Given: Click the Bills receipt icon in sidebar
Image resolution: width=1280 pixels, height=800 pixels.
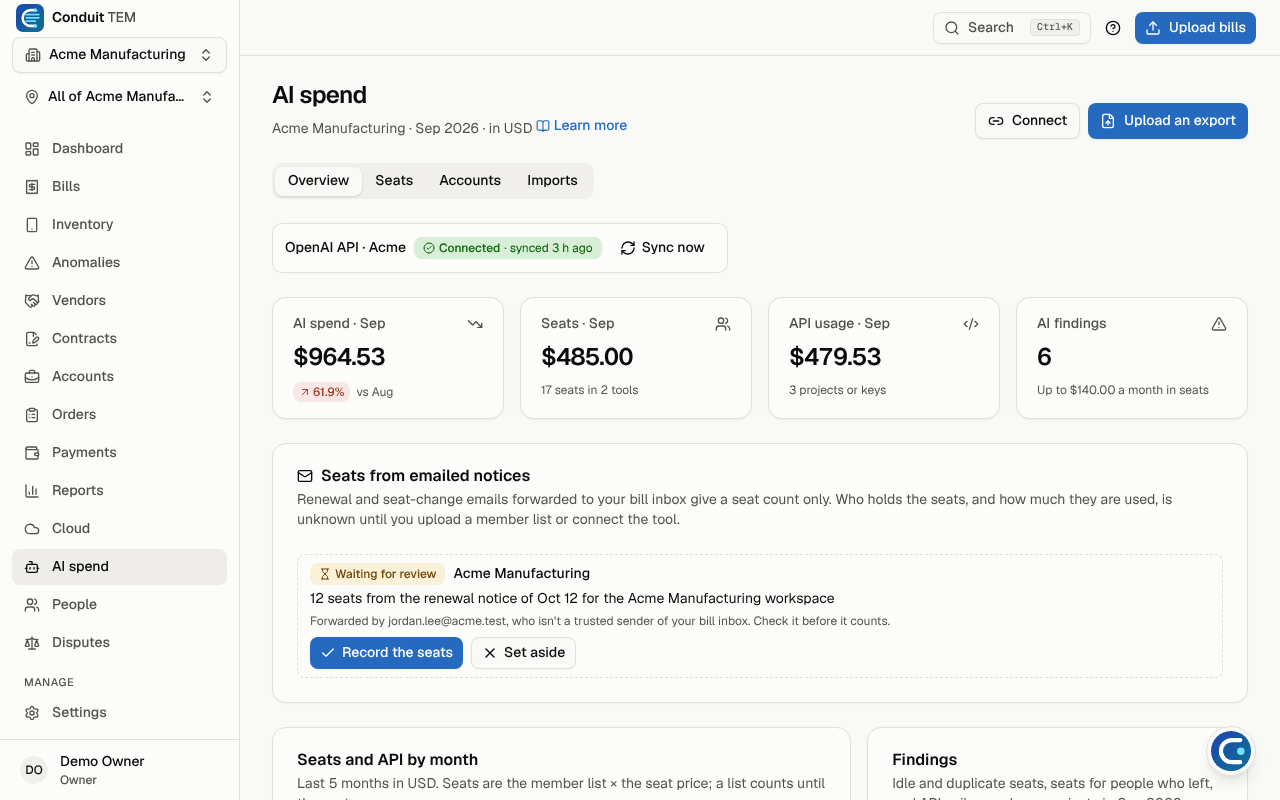Looking at the screenshot, I should 32,186.
